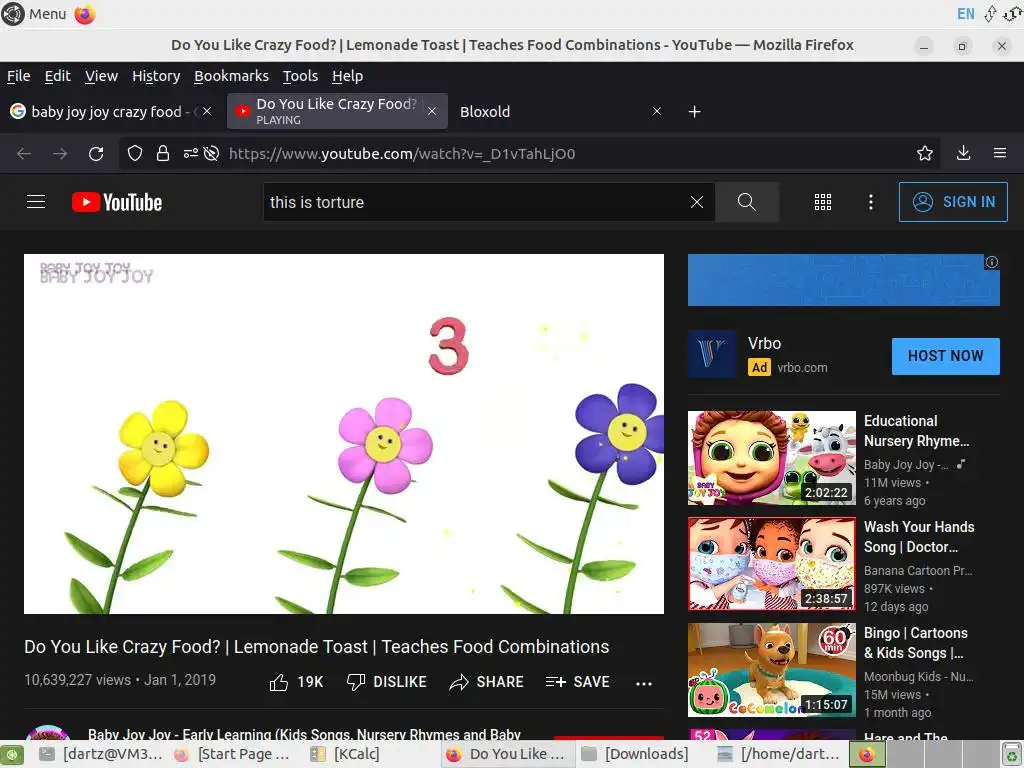Viewport: 1024px width, 768px height.
Task: Open the Firefox hamburger application menu
Action: [x=1000, y=153]
